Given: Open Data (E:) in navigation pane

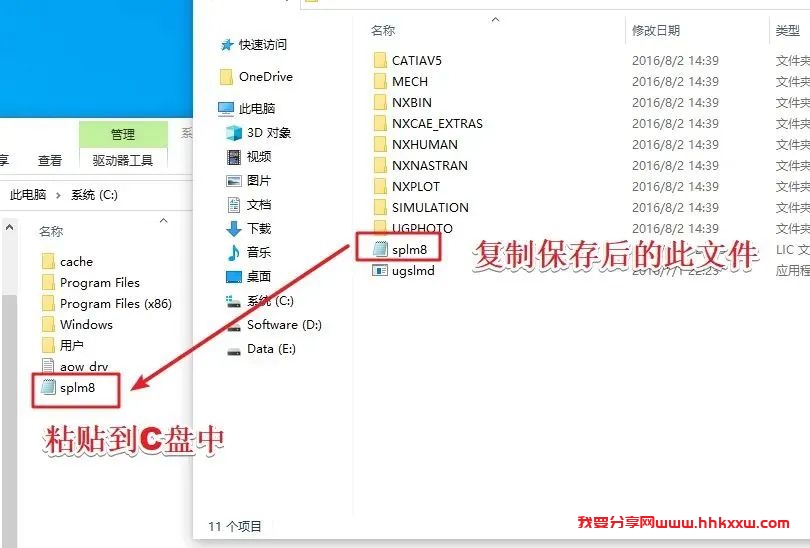Looking at the screenshot, I should [x=271, y=349].
